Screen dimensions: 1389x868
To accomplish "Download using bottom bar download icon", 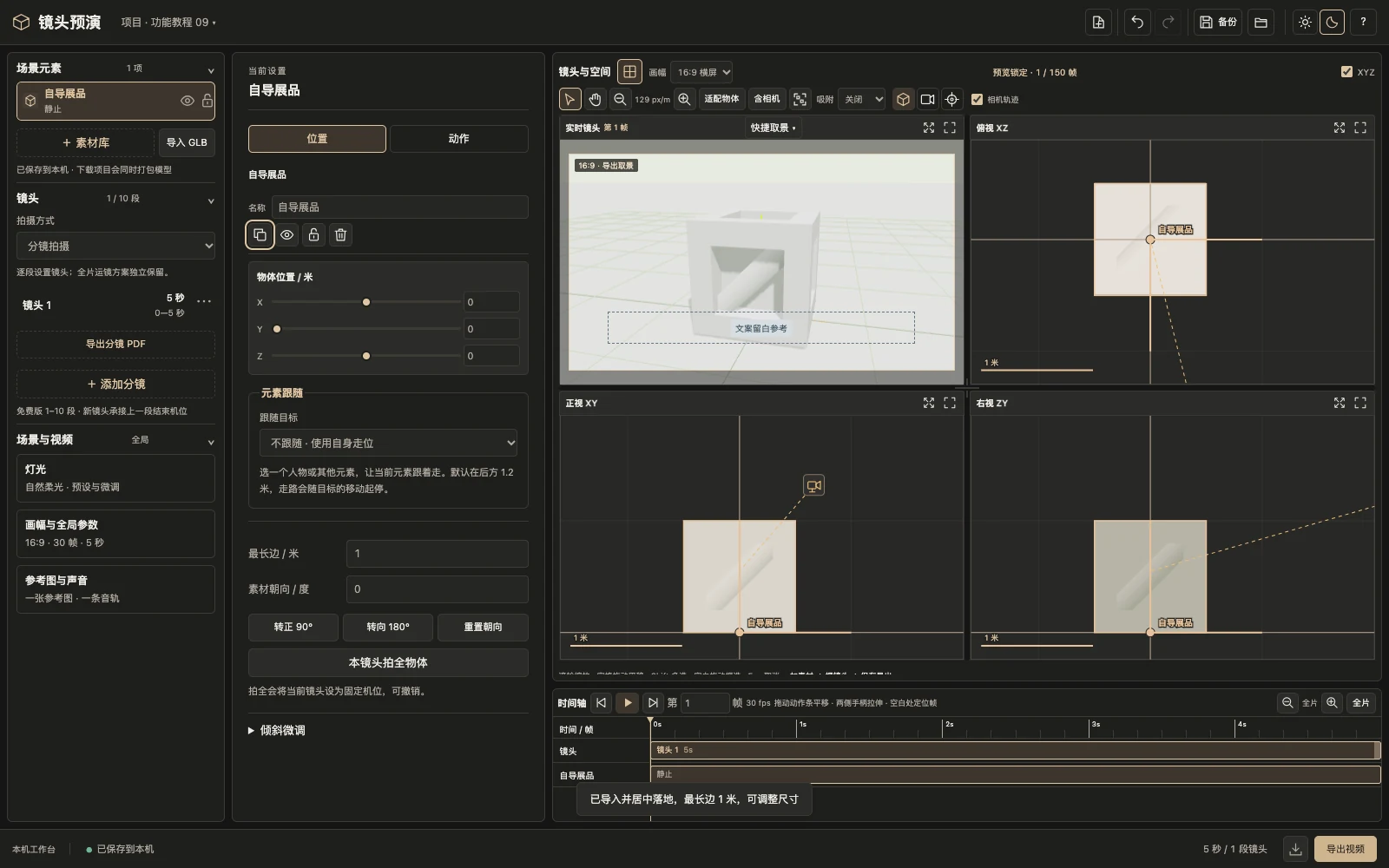I will click(1295, 849).
